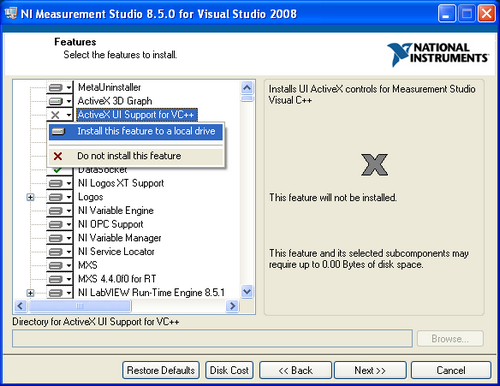Click the Disk Cost button
500x386 pixels.
[229, 370]
